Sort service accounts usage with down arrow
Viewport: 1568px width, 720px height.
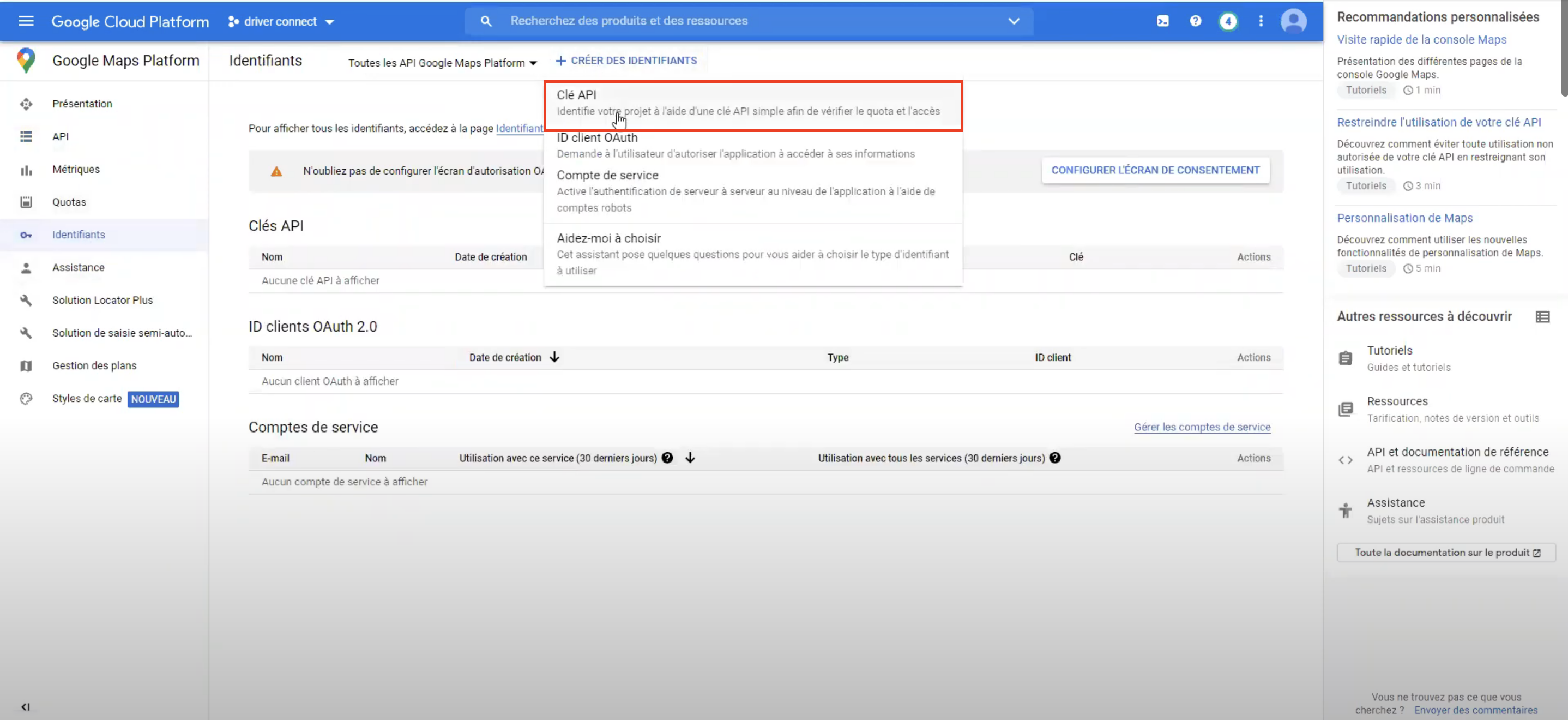(690, 458)
